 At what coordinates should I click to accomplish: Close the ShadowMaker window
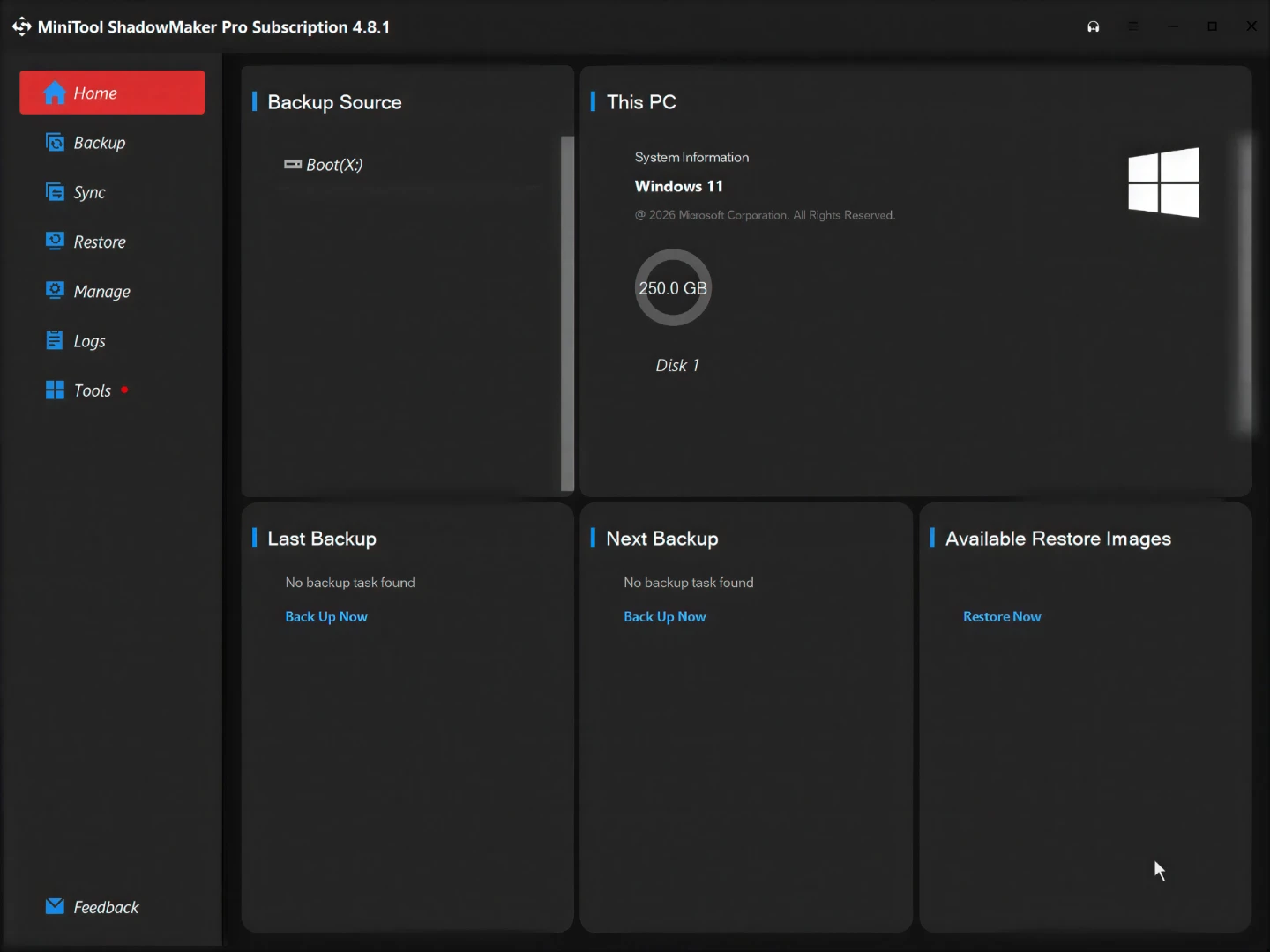coord(1251,26)
